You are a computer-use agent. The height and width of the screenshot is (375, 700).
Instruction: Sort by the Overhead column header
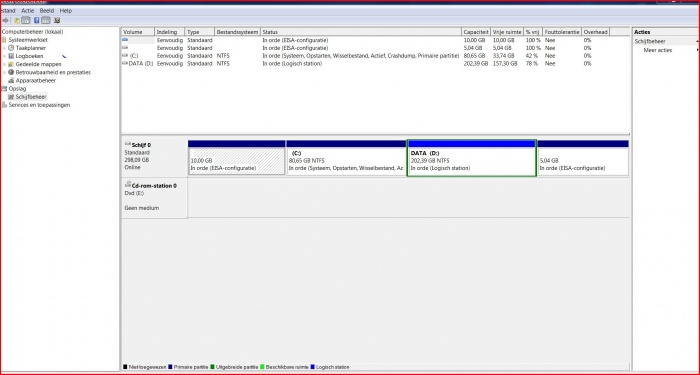click(596, 32)
